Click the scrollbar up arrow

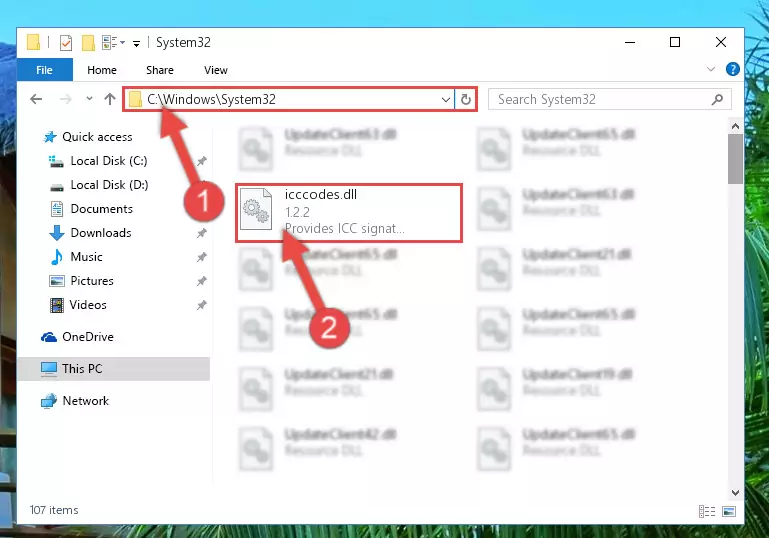(735, 127)
